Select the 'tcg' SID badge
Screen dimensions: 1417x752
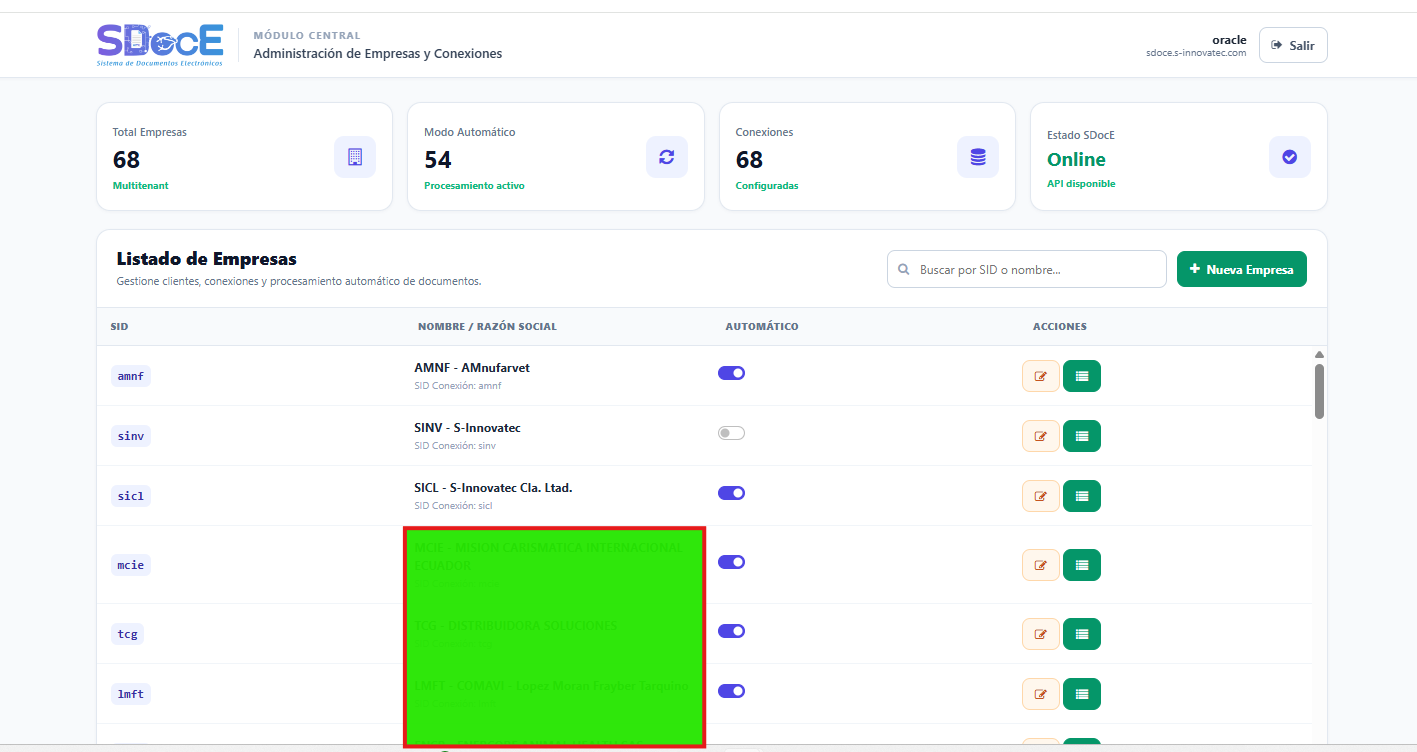pos(127,634)
